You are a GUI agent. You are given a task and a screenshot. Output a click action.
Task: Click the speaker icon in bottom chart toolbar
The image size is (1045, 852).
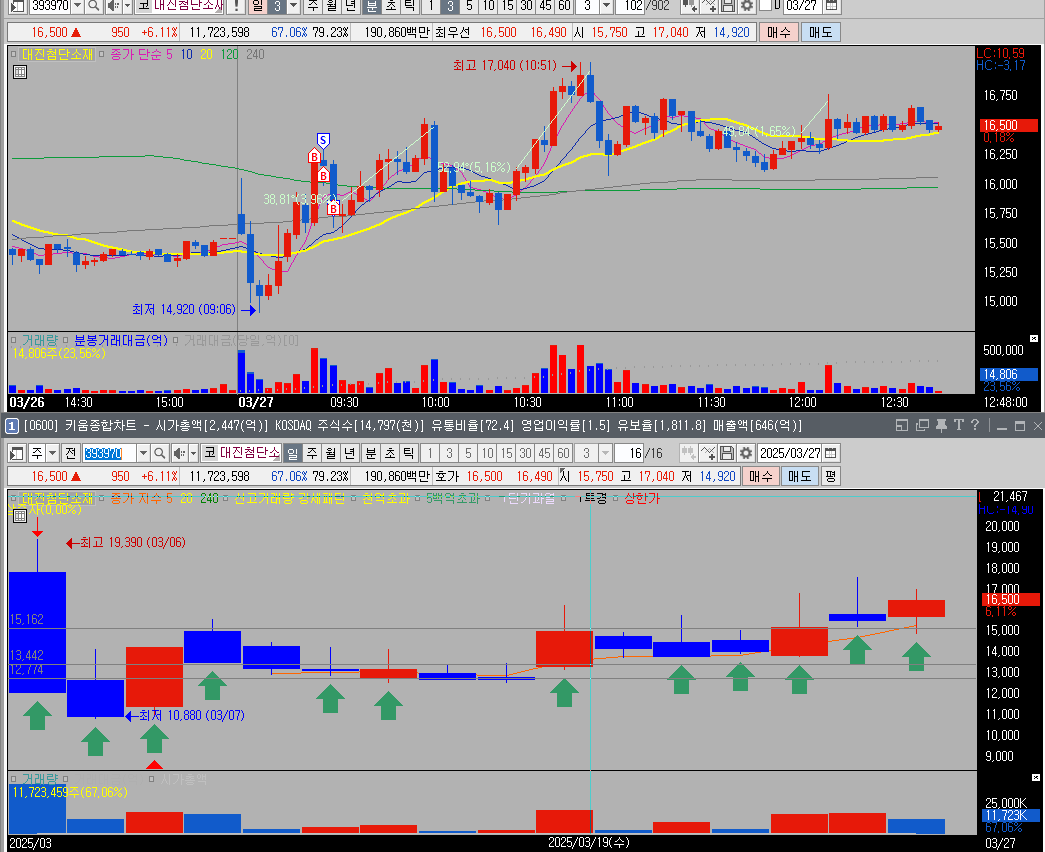(179, 453)
